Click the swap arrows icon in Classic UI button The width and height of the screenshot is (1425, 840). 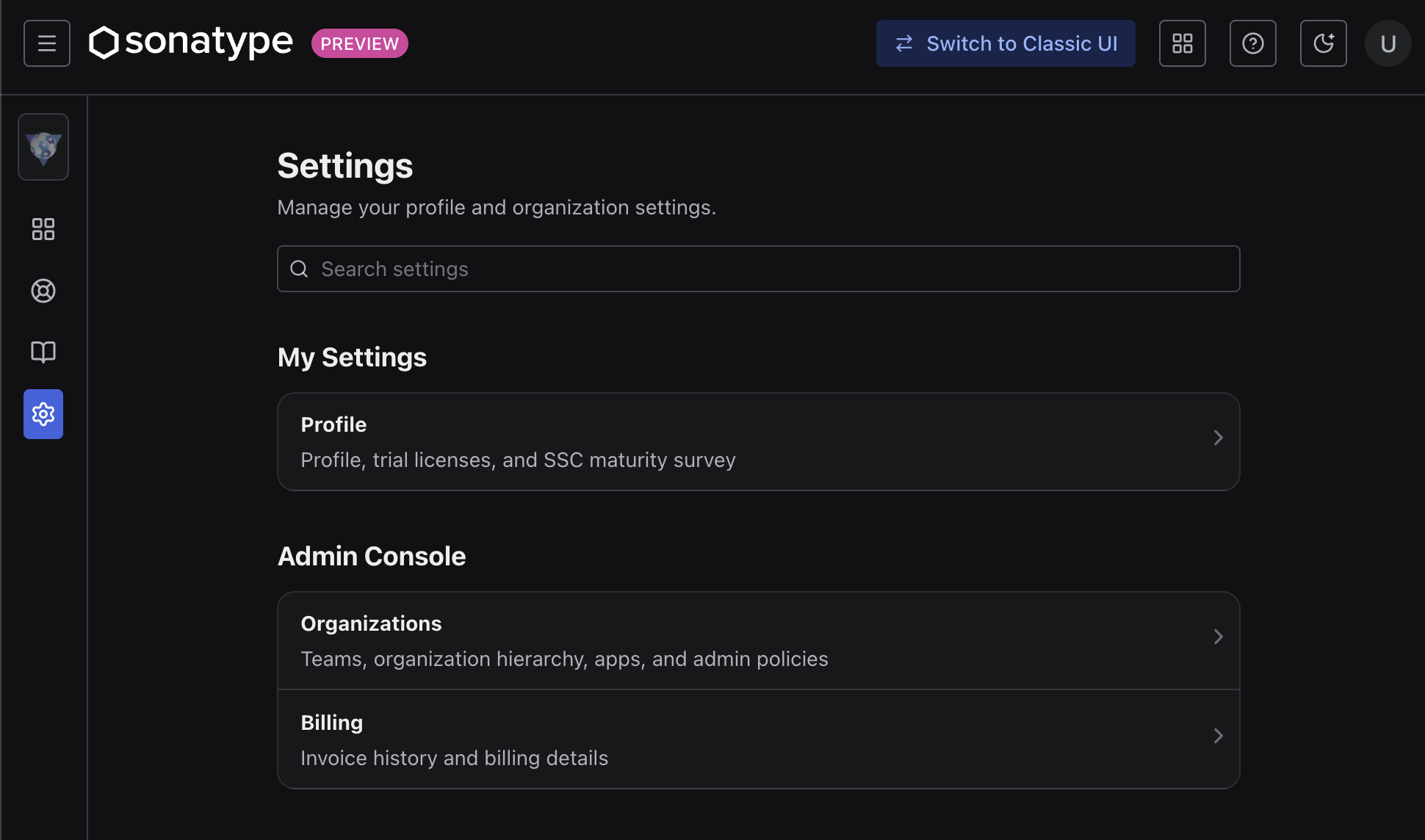tap(904, 43)
